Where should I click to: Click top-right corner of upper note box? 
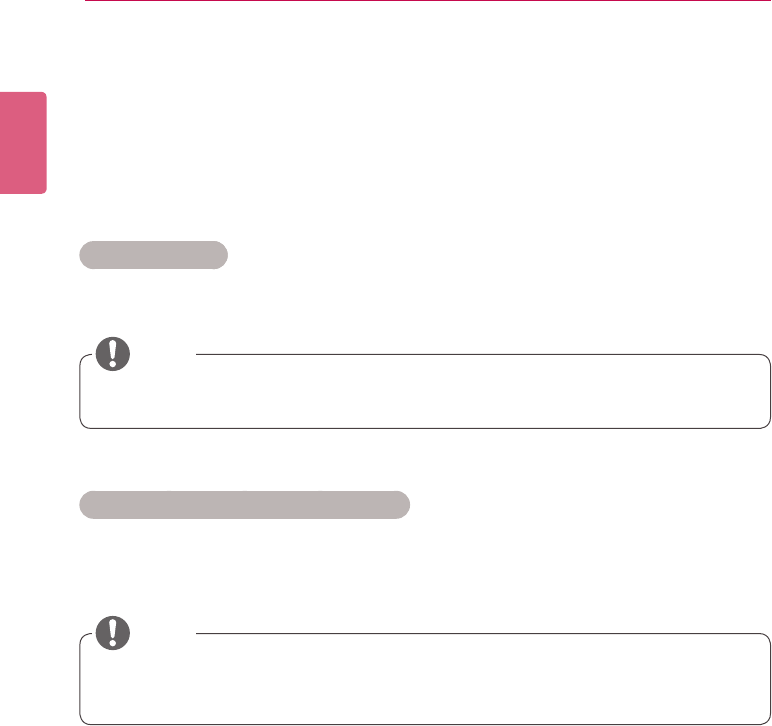[767, 358]
